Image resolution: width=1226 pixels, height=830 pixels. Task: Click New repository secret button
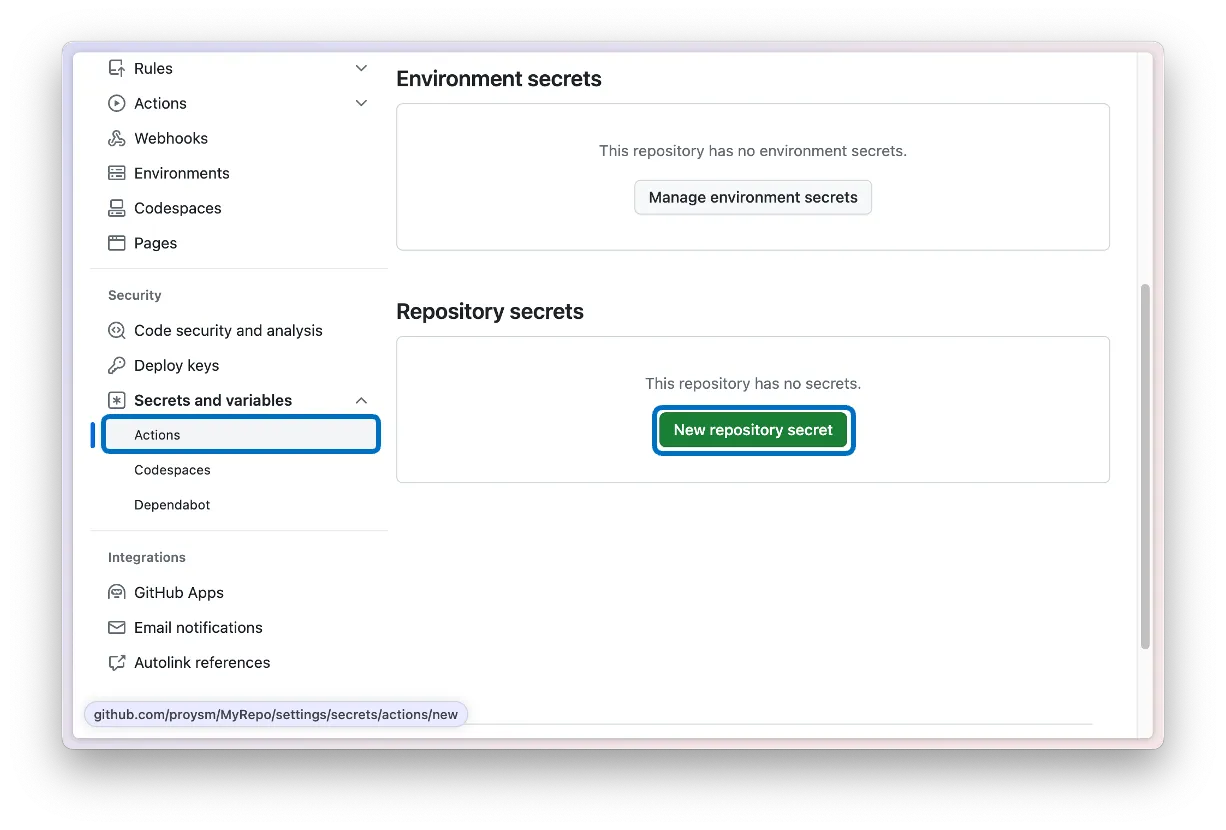753,430
